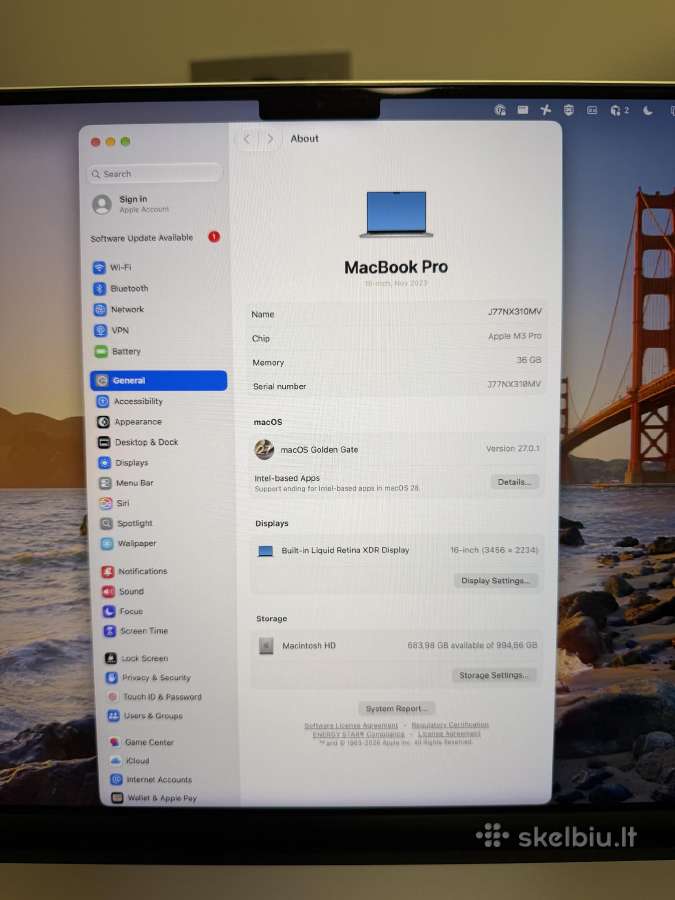Select Battery icon in sidebar
675x900 pixels.
pyautogui.click(x=101, y=351)
